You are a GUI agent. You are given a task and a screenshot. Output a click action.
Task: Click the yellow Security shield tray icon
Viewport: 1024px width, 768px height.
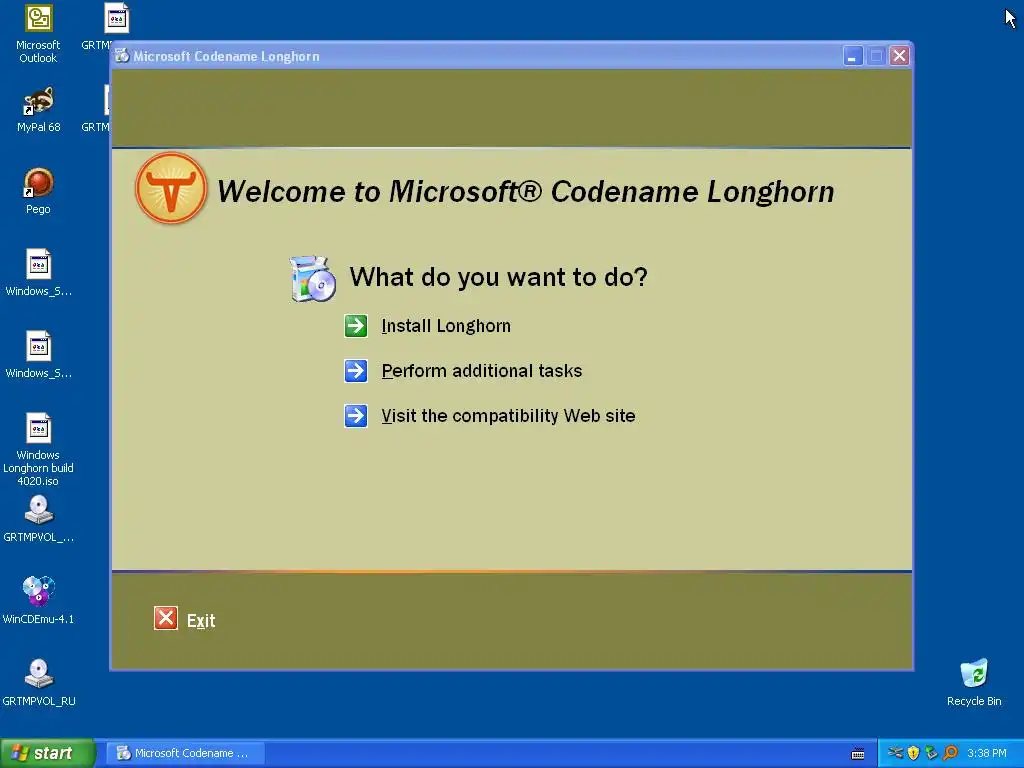(913, 753)
